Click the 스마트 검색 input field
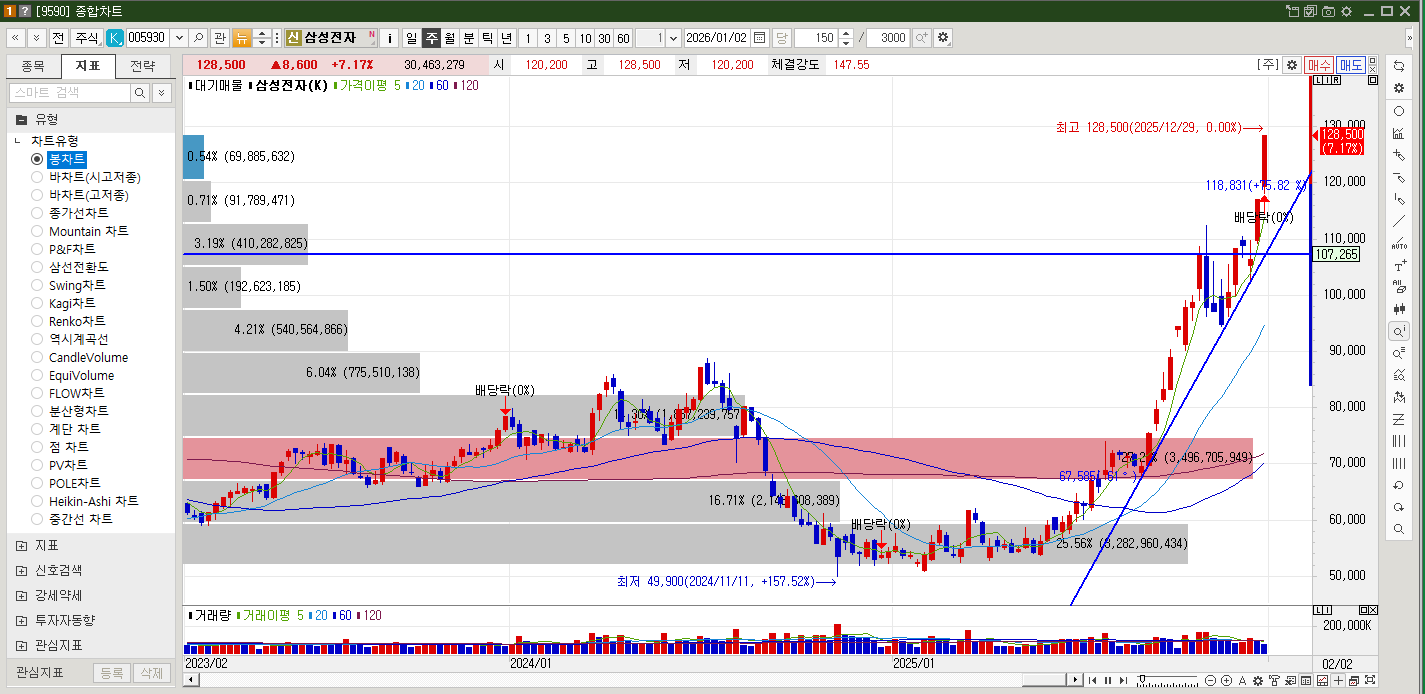This screenshot has height=694, width=1425. [70, 92]
